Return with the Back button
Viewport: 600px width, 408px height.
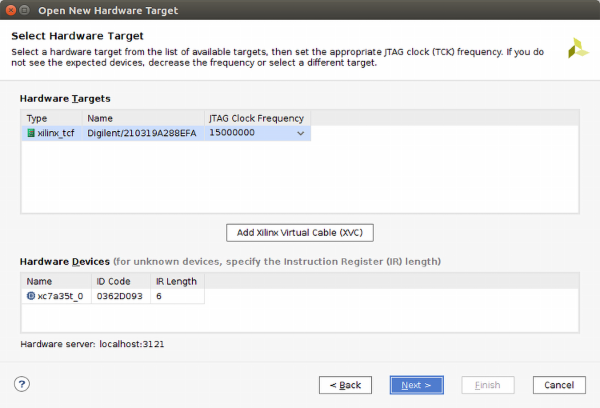(345, 385)
